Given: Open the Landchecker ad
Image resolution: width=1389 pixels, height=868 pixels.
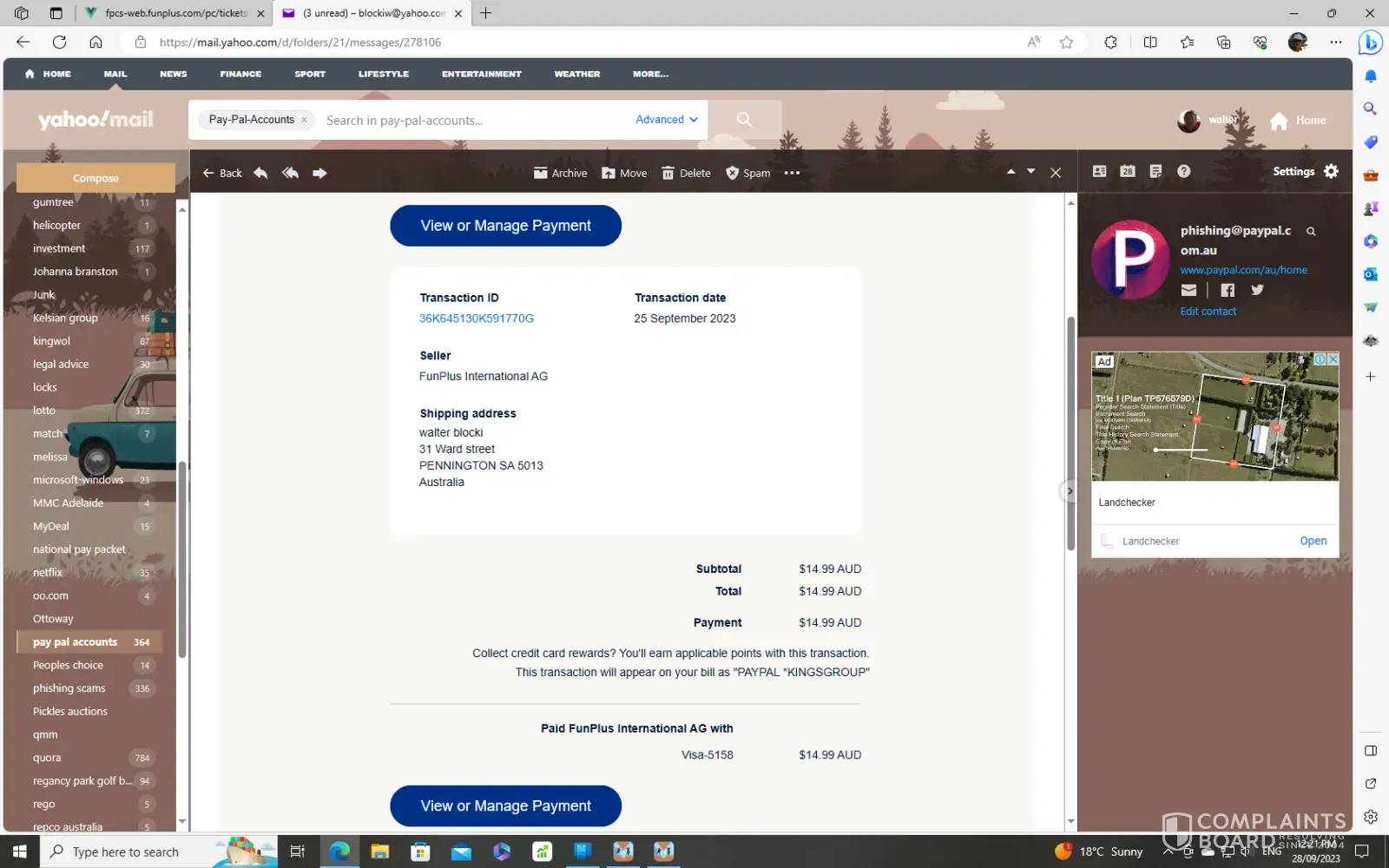Looking at the screenshot, I should pyautogui.click(x=1313, y=541).
